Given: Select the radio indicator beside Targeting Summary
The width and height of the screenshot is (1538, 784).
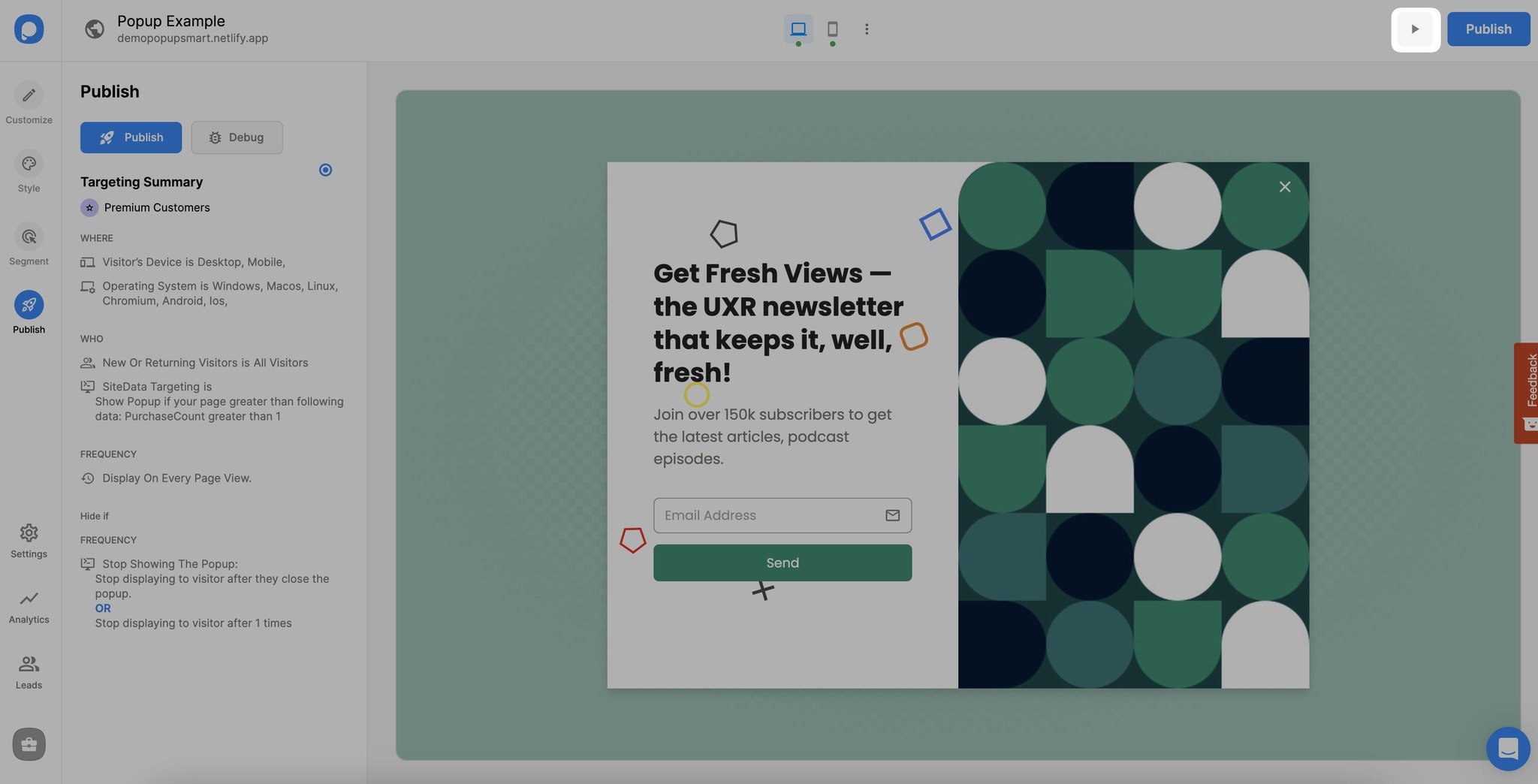Looking at the screenshot, I should coord(325,170).
